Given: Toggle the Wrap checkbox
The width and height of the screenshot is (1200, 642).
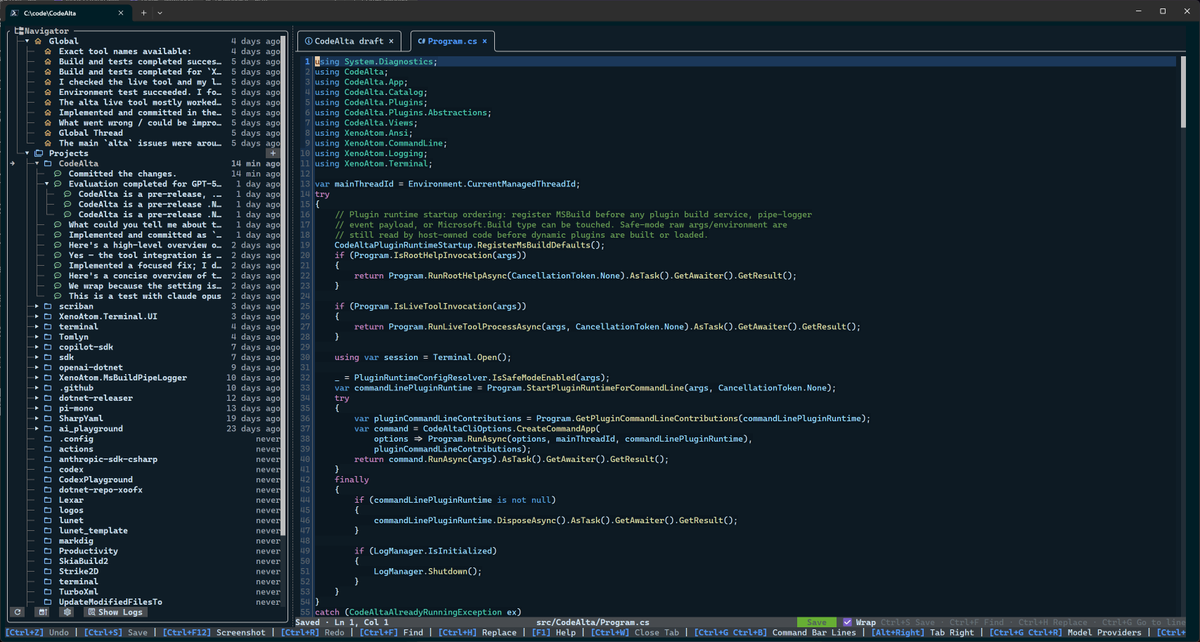Looking at the screenshot, I should coord(848,622).
